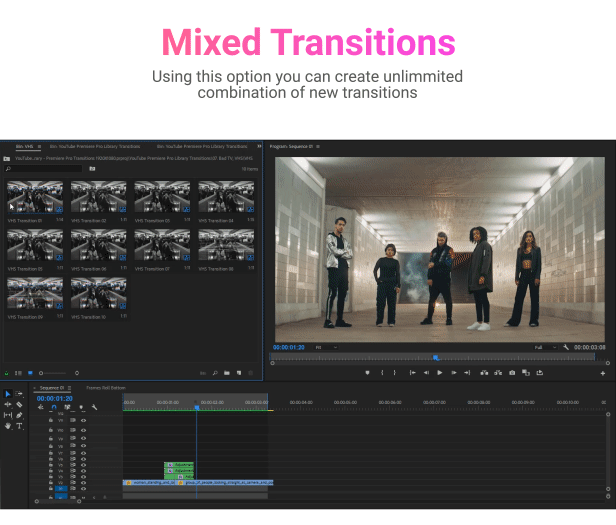The height and width of the screenshot is (525, 616).
Task: Click the Add Marker icon in Program monitor
Action: point(367,372)
